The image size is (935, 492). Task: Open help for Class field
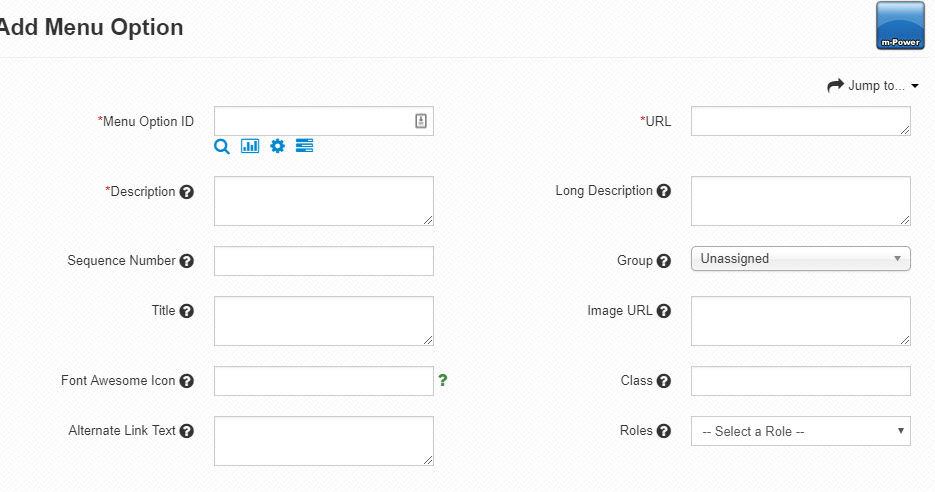coord(664,381)
